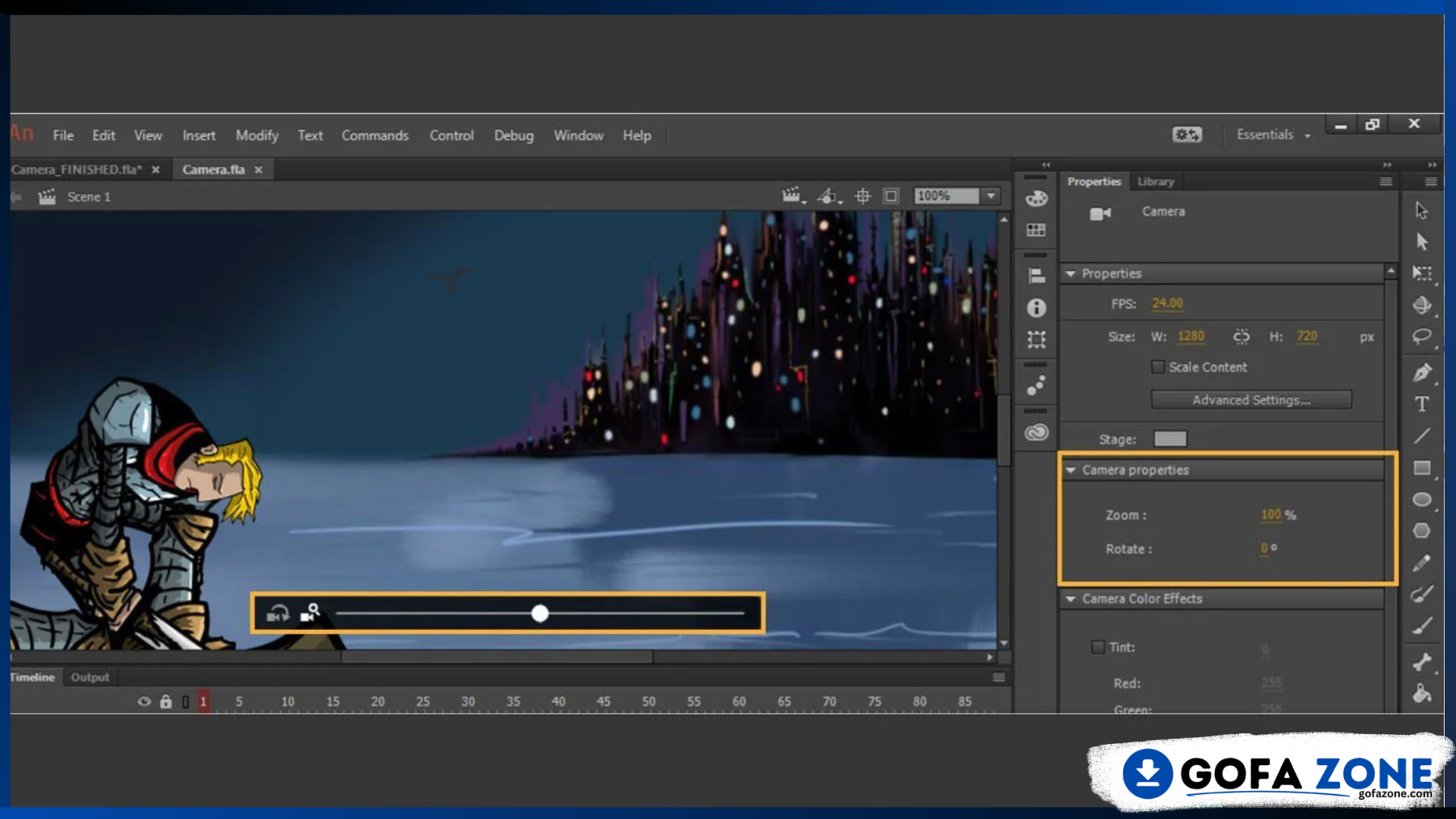This screenshot has height=819, width=1456.
Task: Collapse the Properties section triangle
Action: [1071, 274]
